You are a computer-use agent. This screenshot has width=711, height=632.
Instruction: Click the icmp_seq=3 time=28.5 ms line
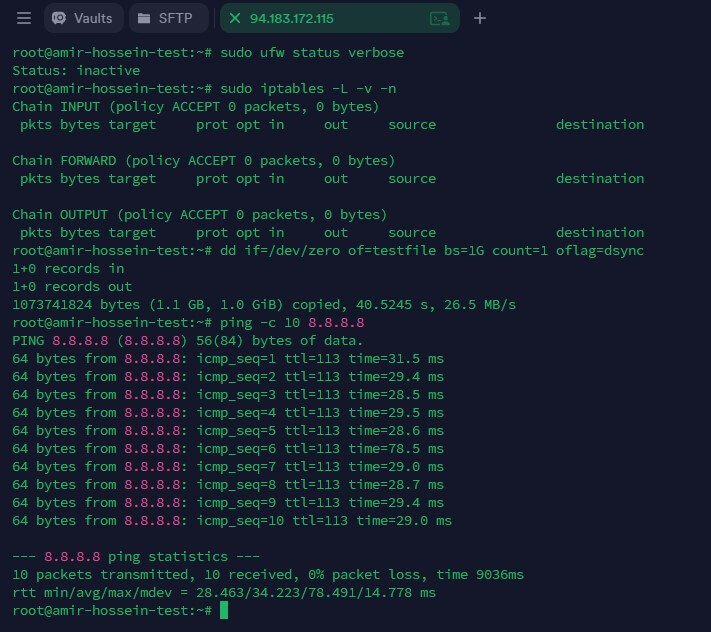point(228,394)
